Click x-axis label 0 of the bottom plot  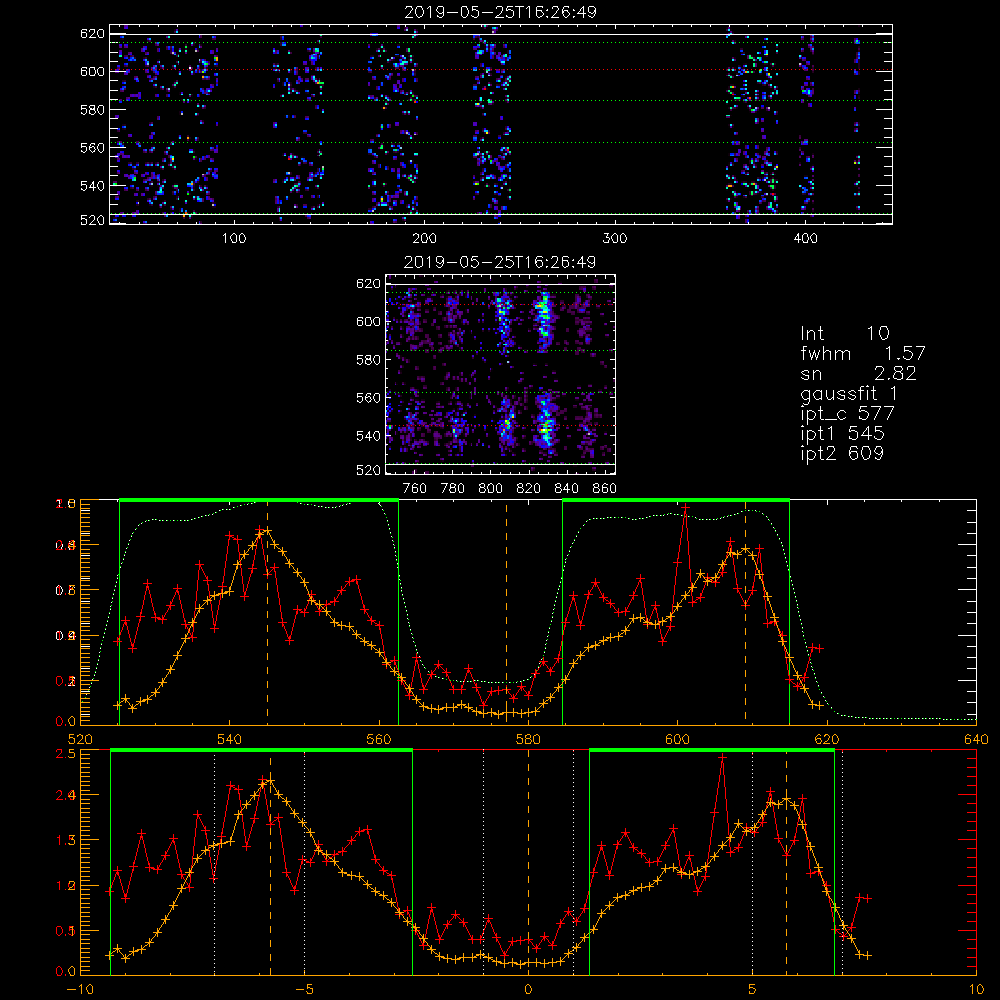point(528,990)
